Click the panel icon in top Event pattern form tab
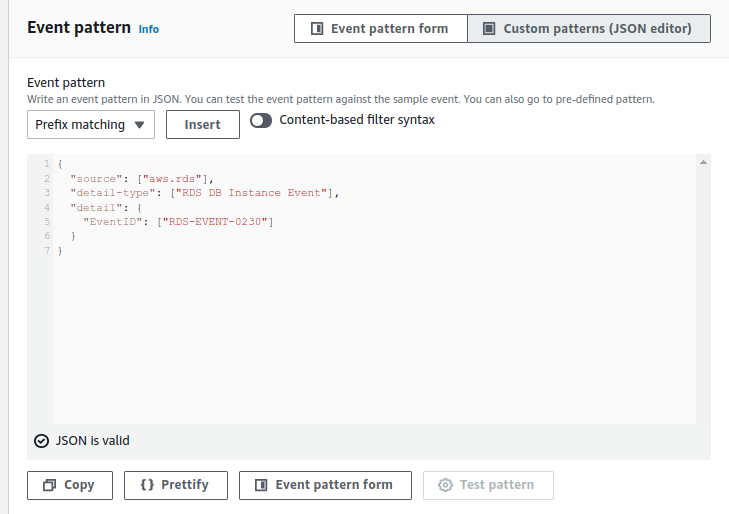 coord(317,29)
